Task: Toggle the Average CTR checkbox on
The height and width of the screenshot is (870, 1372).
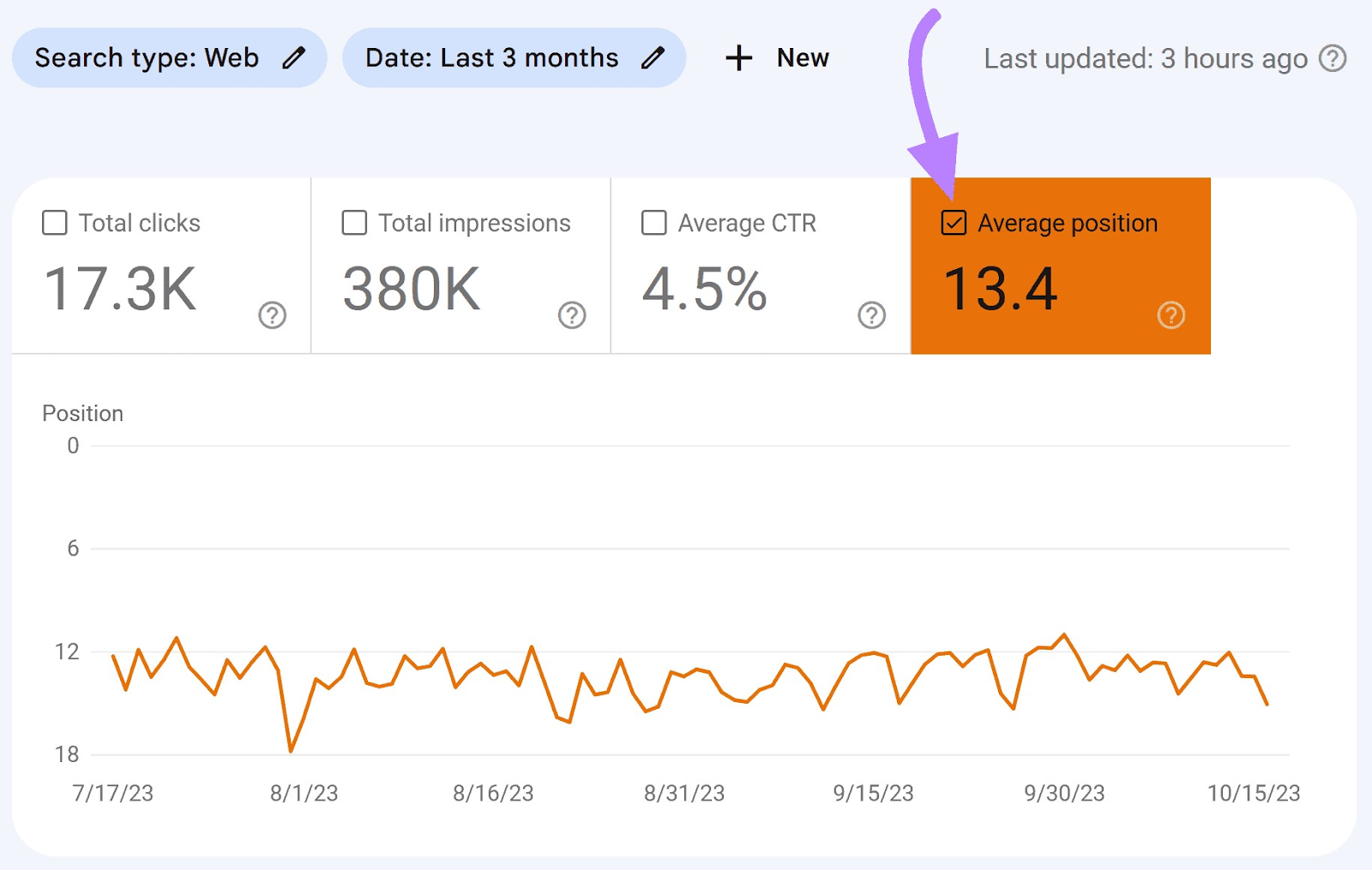Action: [x=654, y=223]
